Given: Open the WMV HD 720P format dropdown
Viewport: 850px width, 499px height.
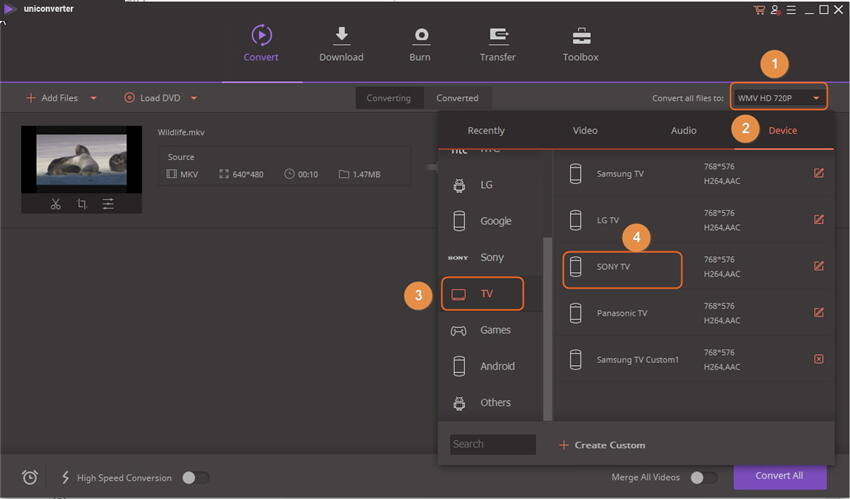Looking at the screenshot, I should (x=779, y=98).
